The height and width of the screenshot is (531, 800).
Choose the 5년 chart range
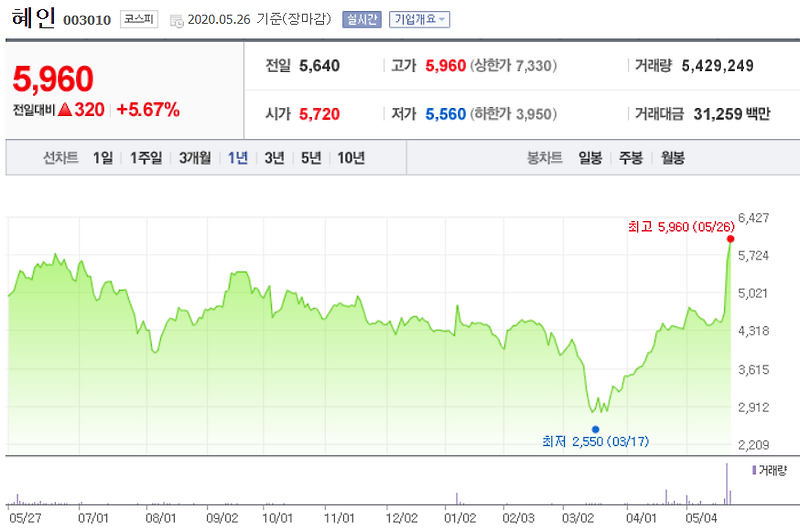point(311,158)
